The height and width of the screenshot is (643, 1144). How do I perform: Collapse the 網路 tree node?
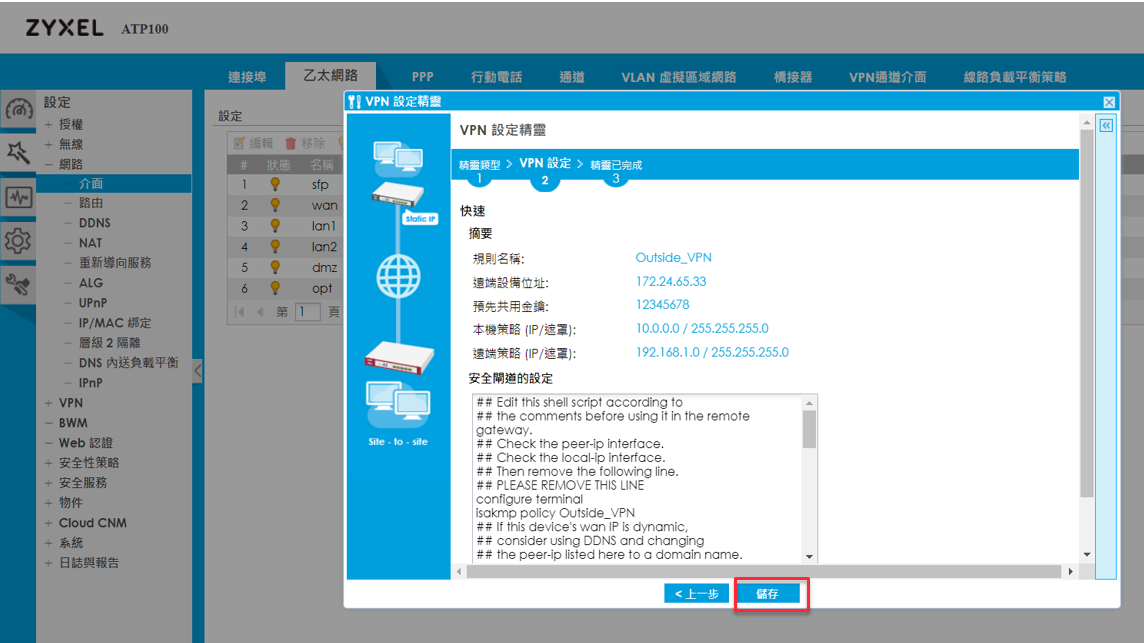(x=48, y=164)
